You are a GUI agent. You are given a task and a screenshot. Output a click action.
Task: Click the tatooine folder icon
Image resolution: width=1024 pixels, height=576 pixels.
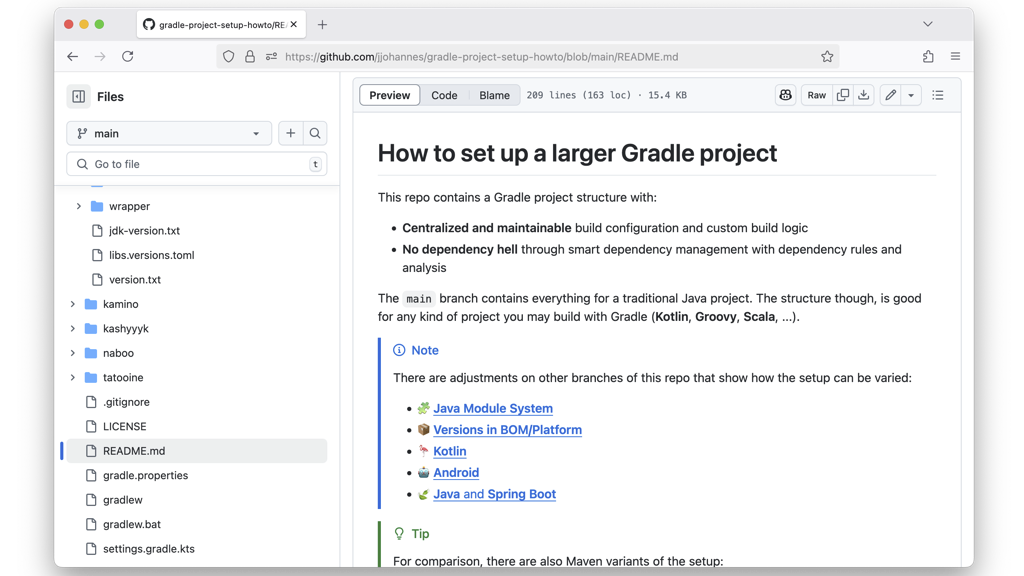[91, 377]
